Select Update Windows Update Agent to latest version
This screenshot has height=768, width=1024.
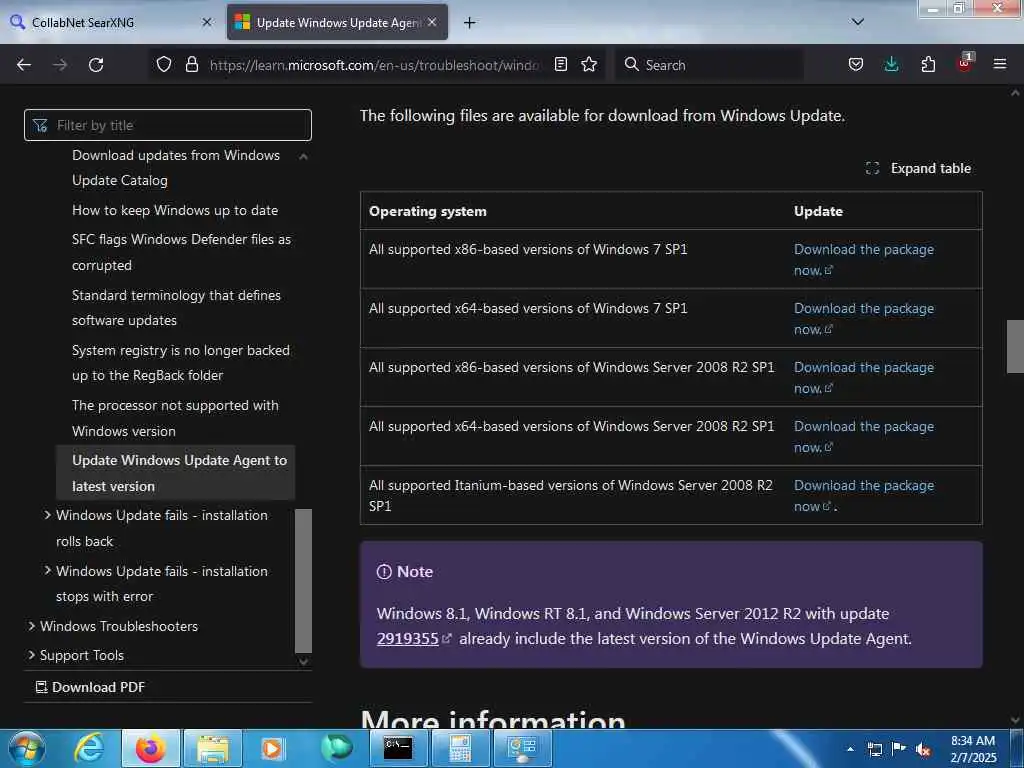click(x=176, y=473)
